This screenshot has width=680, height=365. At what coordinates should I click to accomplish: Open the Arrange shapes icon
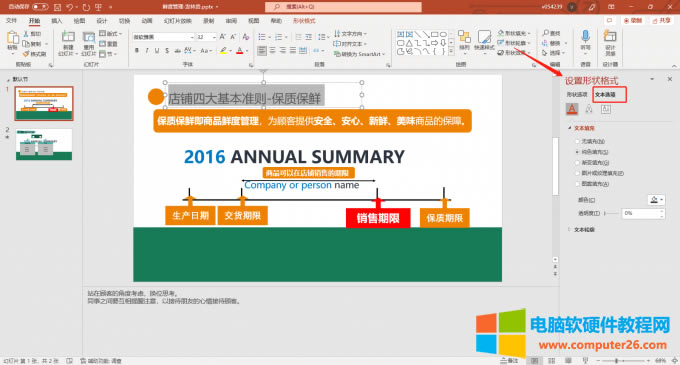[464, 37]
